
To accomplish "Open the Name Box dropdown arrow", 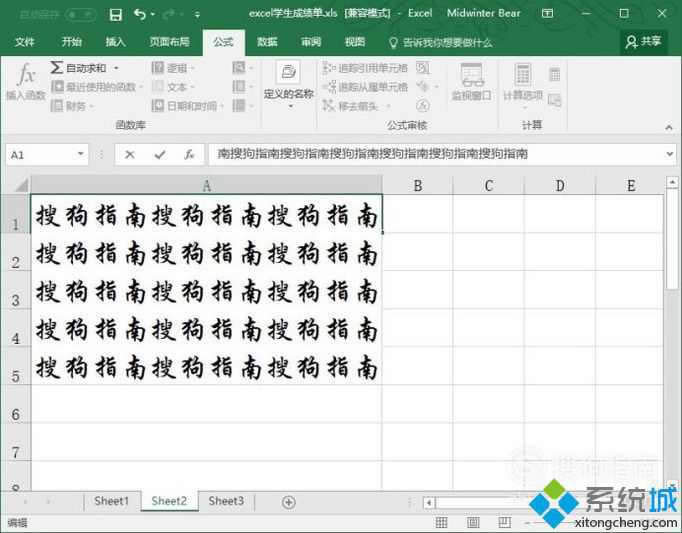I will (80, 154).
